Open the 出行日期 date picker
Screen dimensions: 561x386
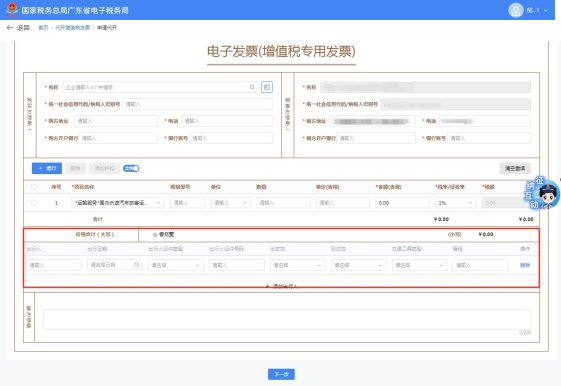[x=115, y=265]
